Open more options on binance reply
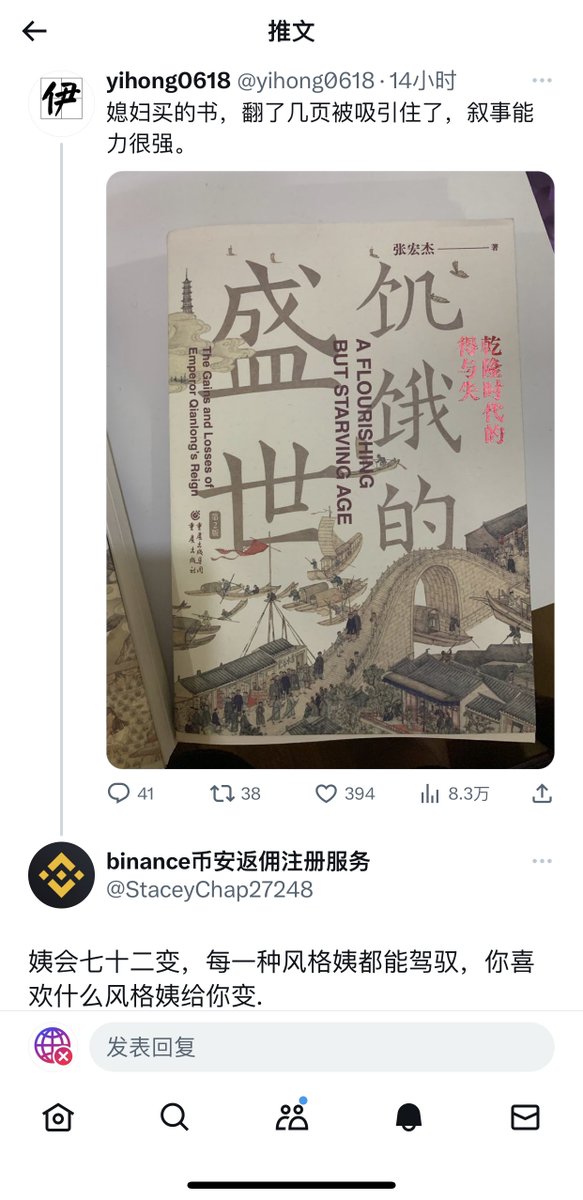Image resolution: width=583 pixels, height=1200 pixels. [542, 861]
